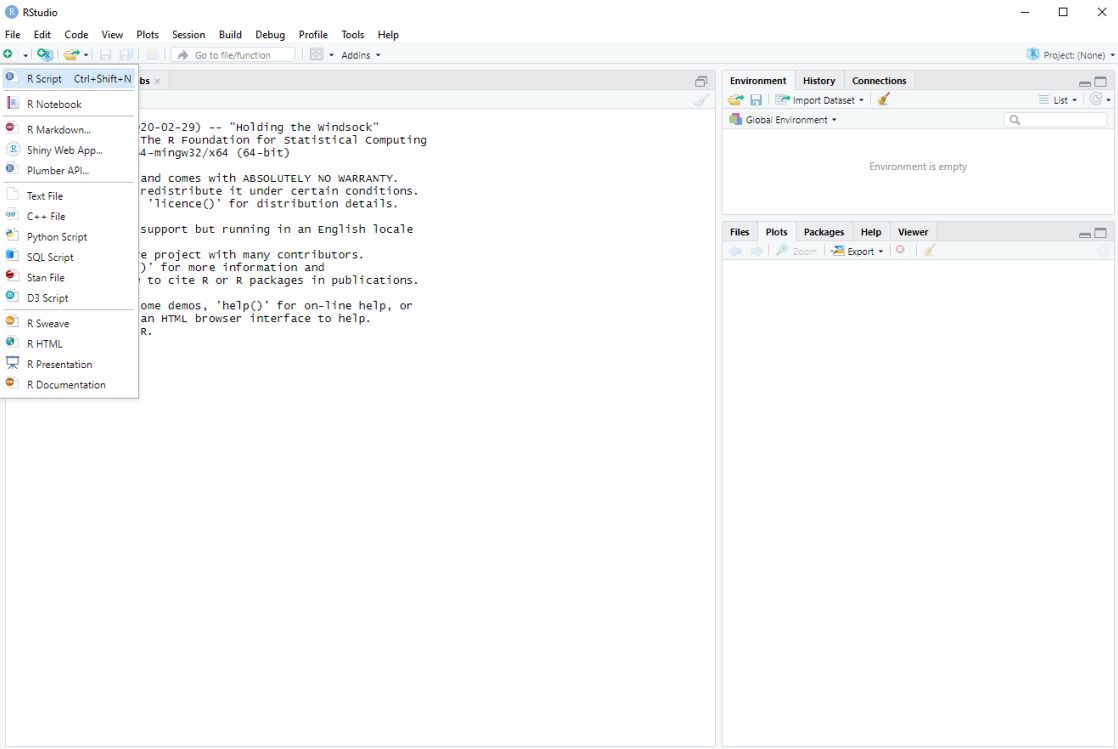
Task: Minimize the Environment pane
Action: (x=1084, y=83)
